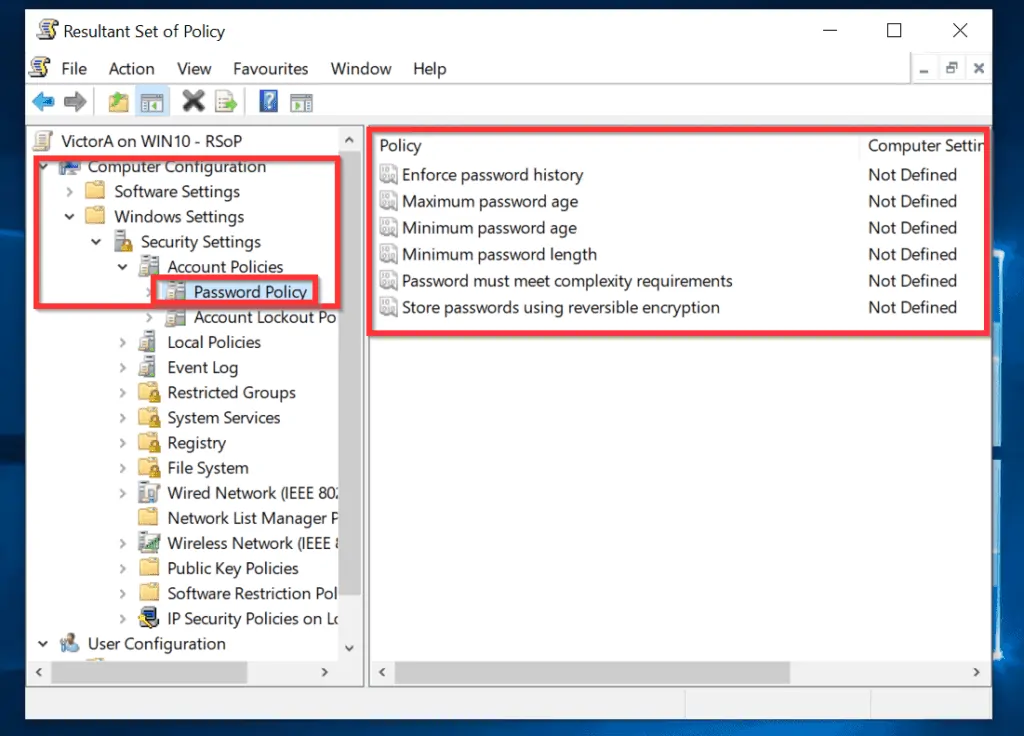Open the File menu

click(74, 69)
